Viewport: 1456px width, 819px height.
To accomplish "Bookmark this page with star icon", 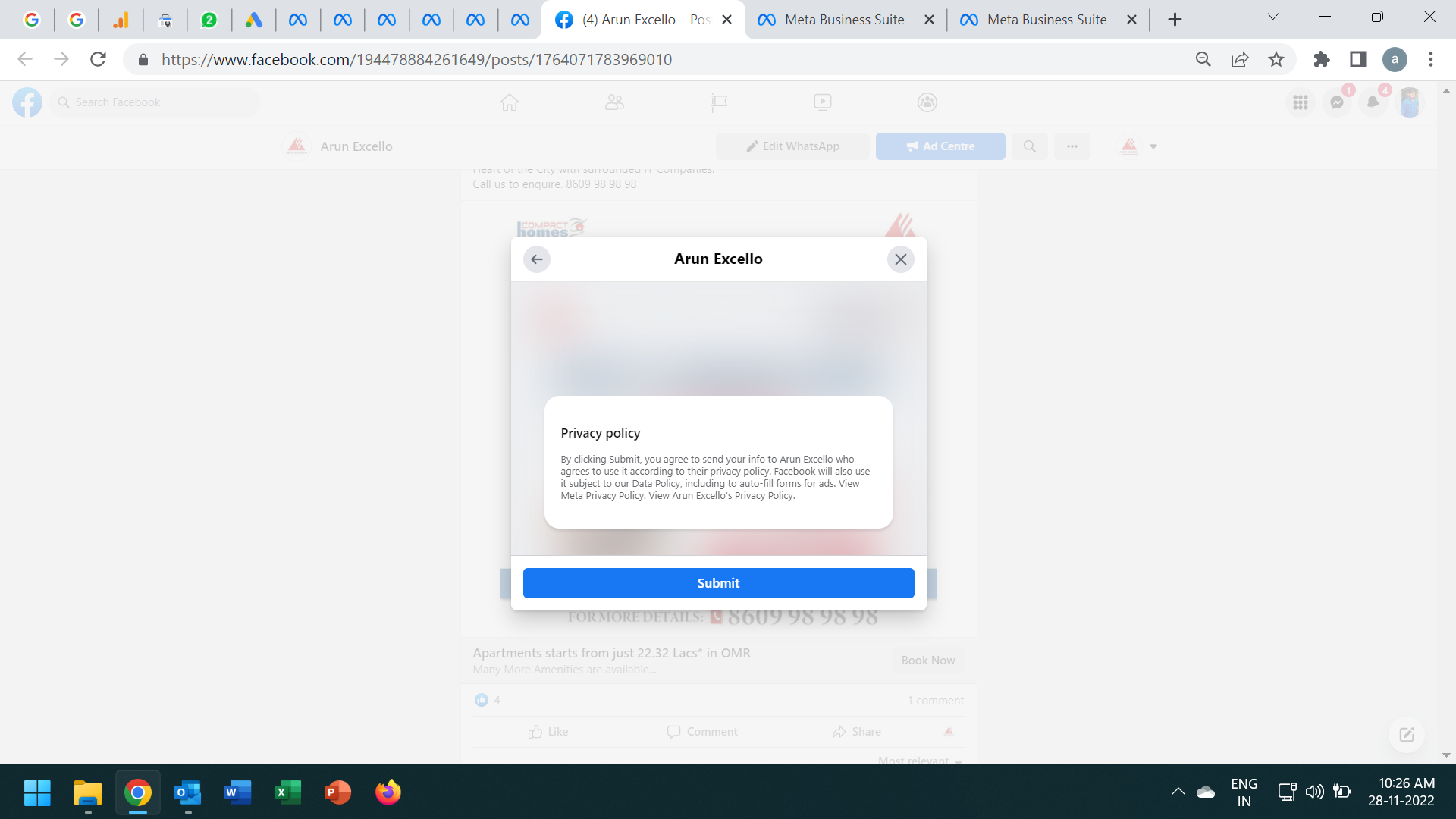I will 1276,59.
